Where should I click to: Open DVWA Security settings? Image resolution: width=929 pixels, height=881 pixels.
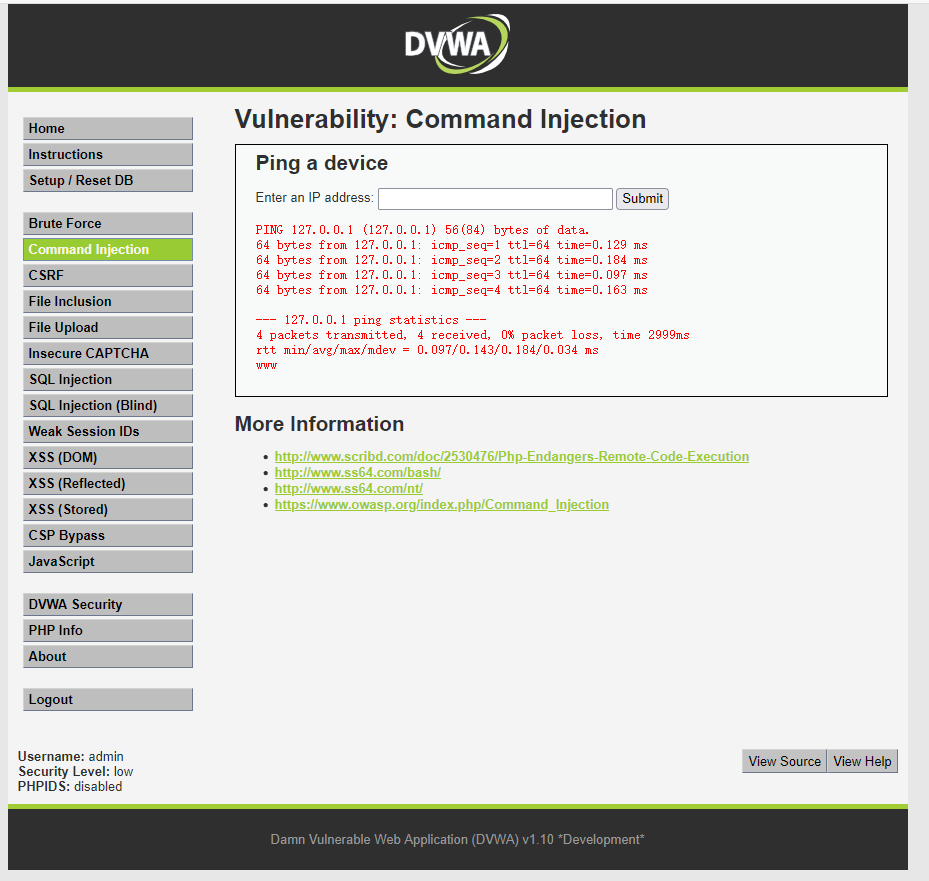[107, 605]
